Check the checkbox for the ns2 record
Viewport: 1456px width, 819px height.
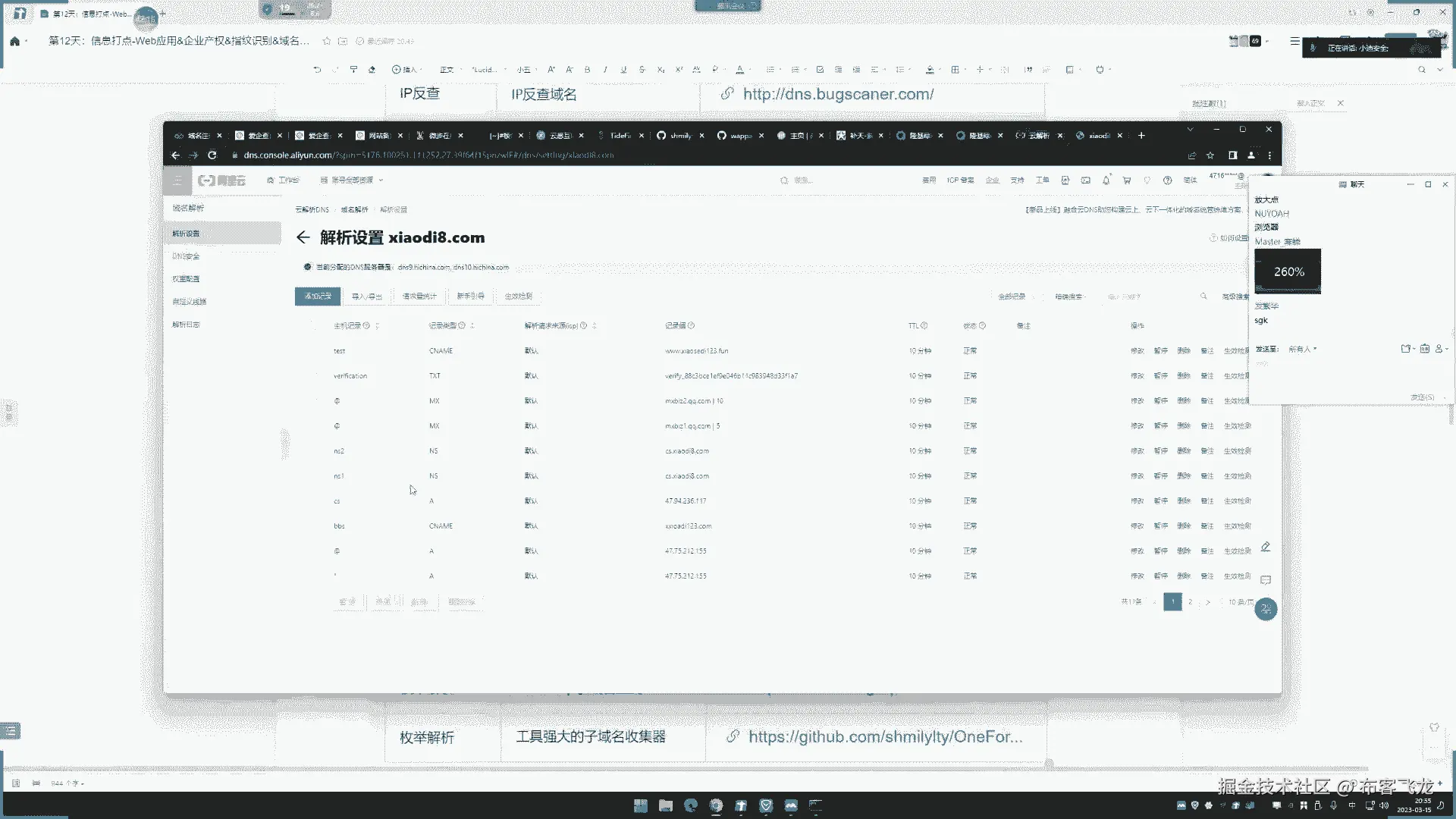tap(315, 451)
